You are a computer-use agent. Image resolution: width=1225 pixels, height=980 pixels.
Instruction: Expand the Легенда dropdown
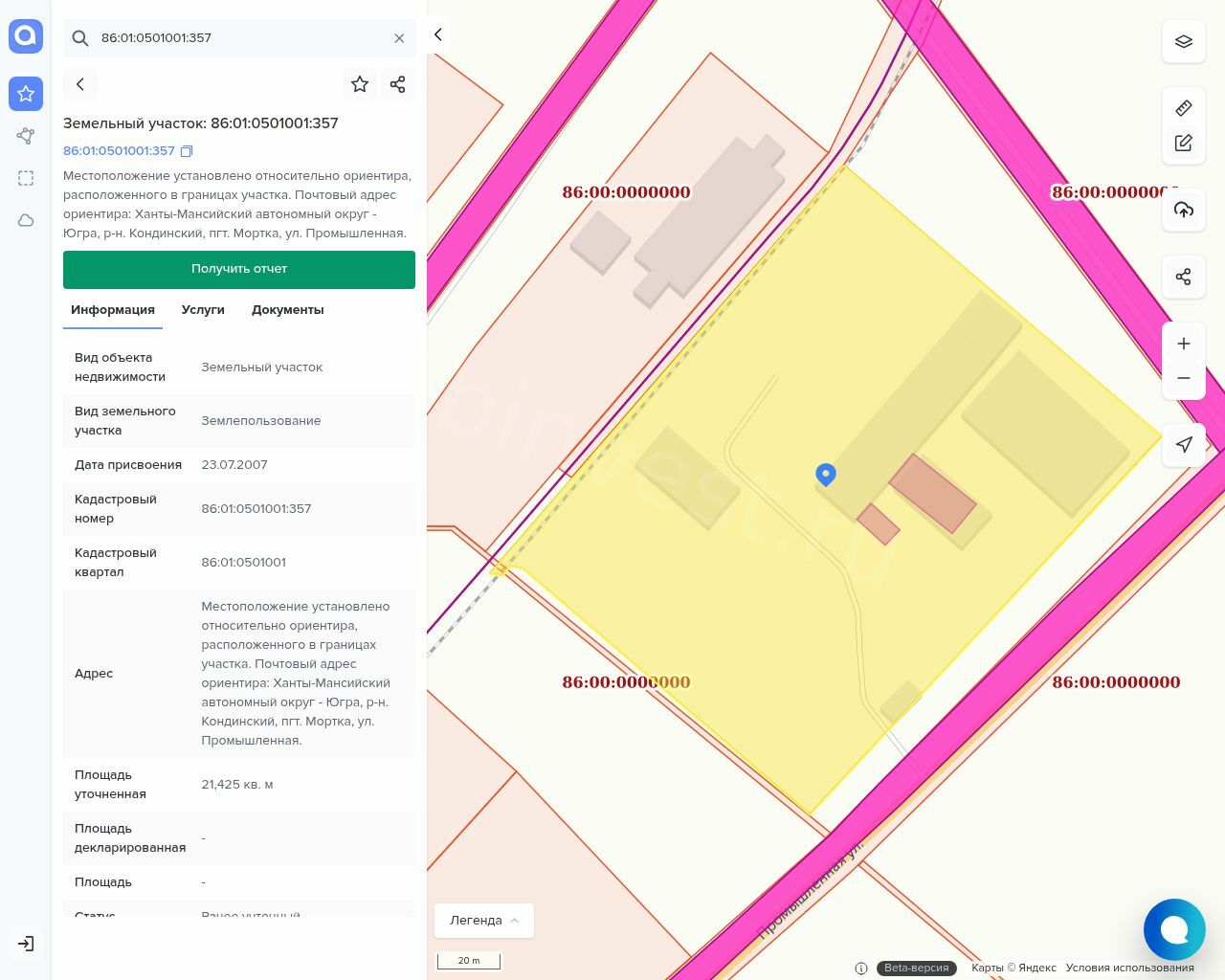tap(483, 921)
